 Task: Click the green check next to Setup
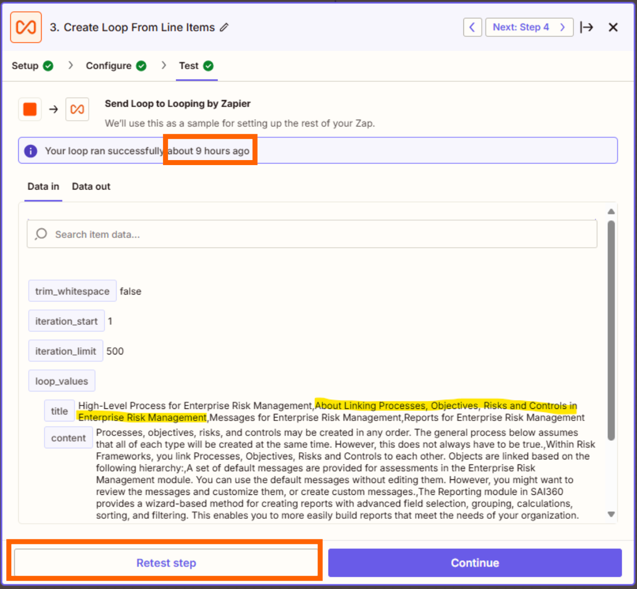(48, 66)
